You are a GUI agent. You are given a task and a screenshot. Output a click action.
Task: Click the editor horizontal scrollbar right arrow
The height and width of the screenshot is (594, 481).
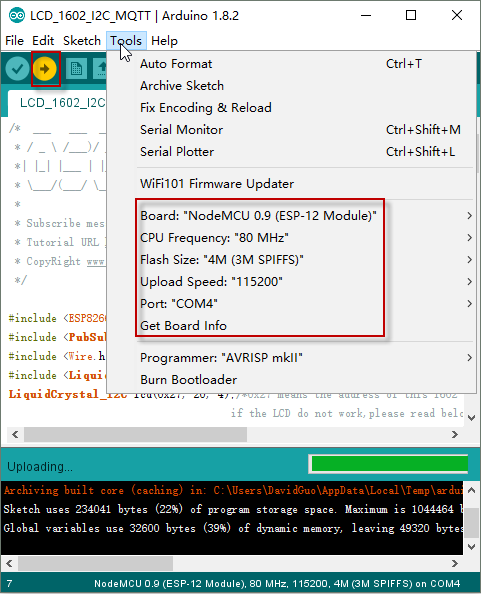(x=455, y=434)
